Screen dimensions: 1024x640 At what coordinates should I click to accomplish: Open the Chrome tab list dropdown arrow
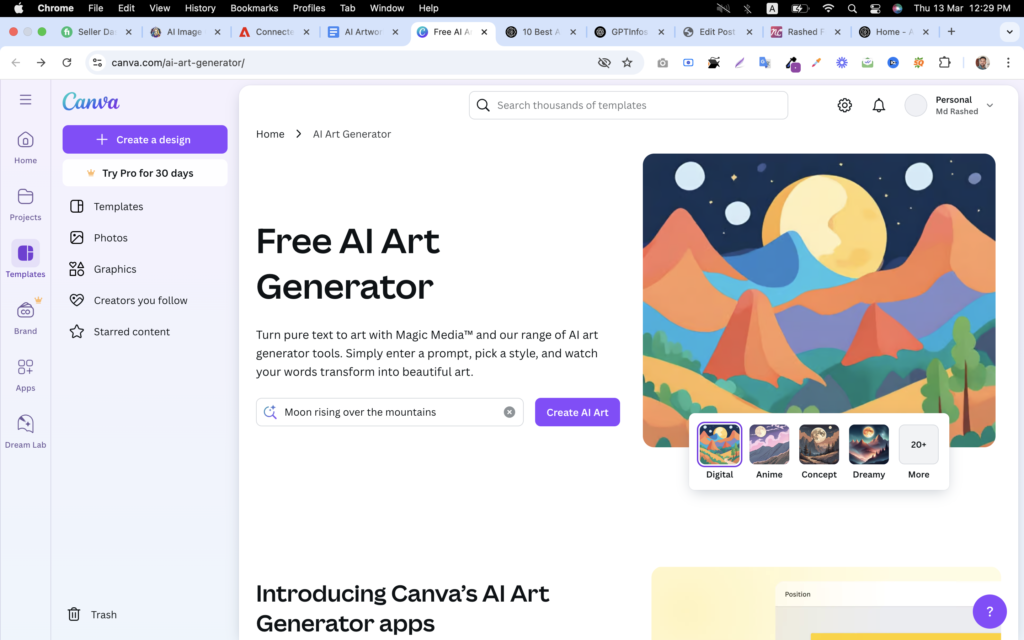click(1009, 31)
